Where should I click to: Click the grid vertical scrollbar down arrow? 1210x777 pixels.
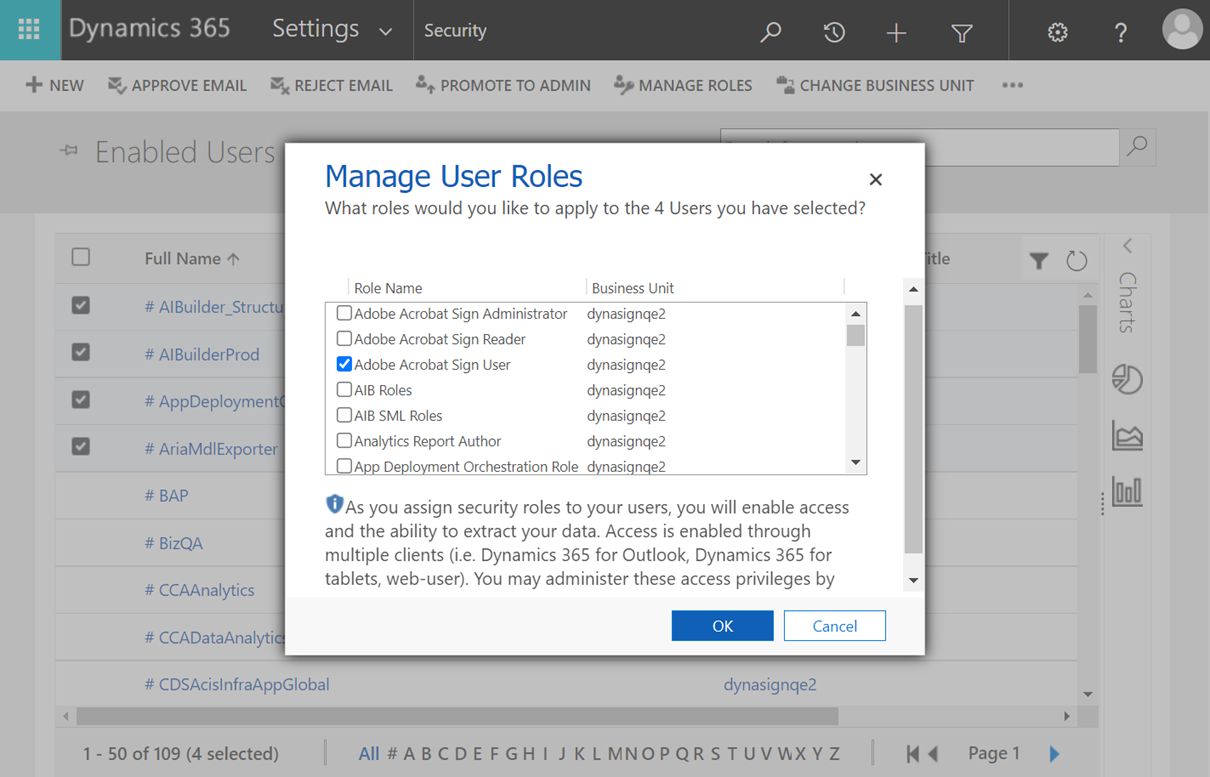click(1088, 694)
